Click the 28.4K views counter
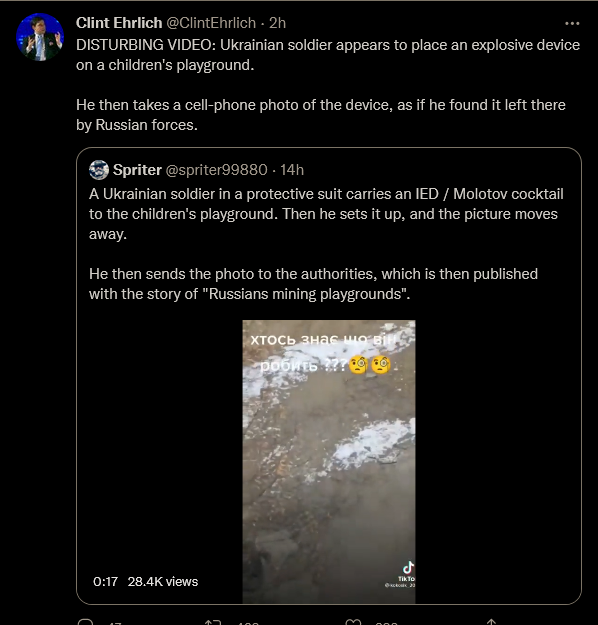598x625 pixels. point(163,582)
